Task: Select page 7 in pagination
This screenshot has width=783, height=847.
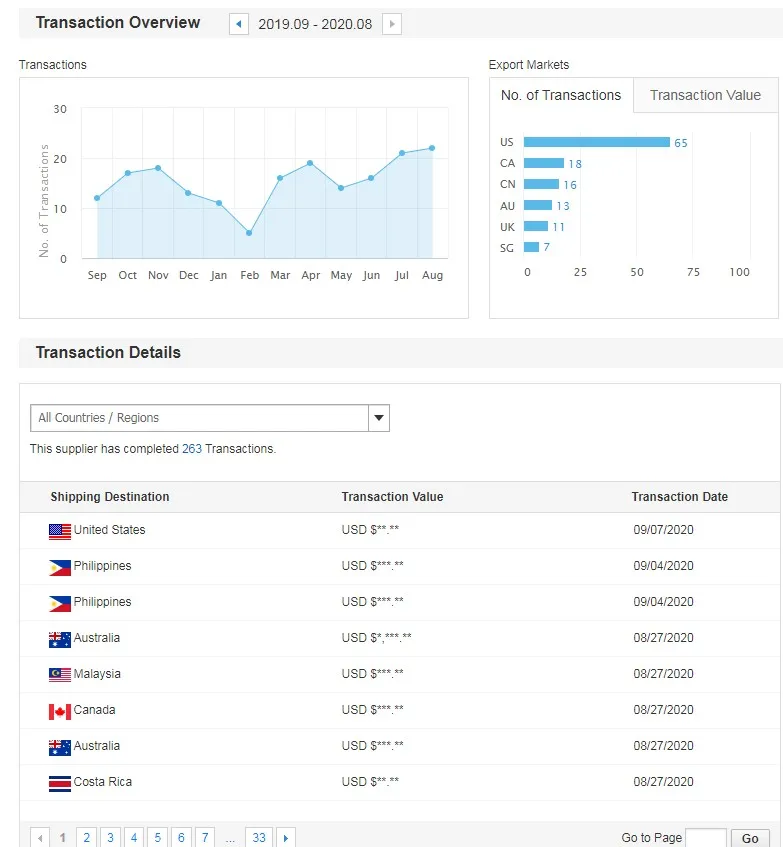Action: [x=205, y=838]
